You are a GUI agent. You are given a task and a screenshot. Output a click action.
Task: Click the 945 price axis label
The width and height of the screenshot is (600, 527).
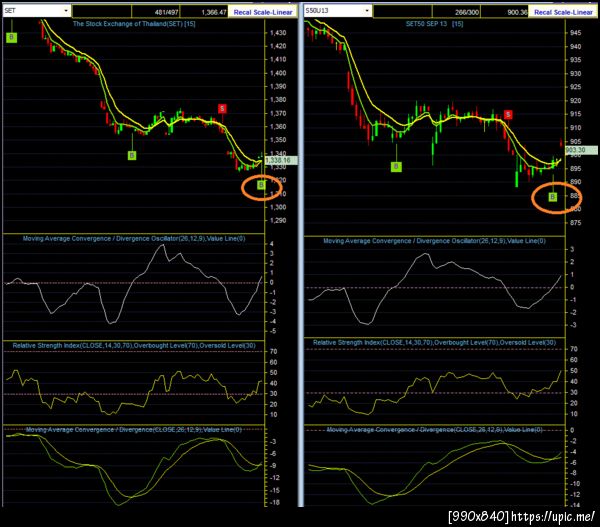tap(576, 33)
